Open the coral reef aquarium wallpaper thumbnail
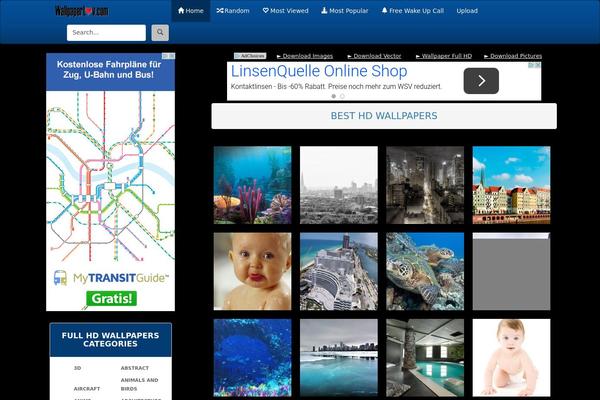 pyautogui.click(x=253, y=185)
